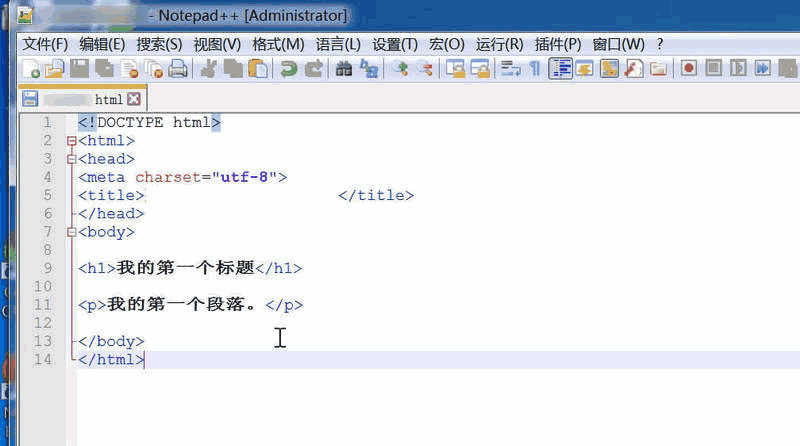Run macro multiple times icon

(763, 68)
